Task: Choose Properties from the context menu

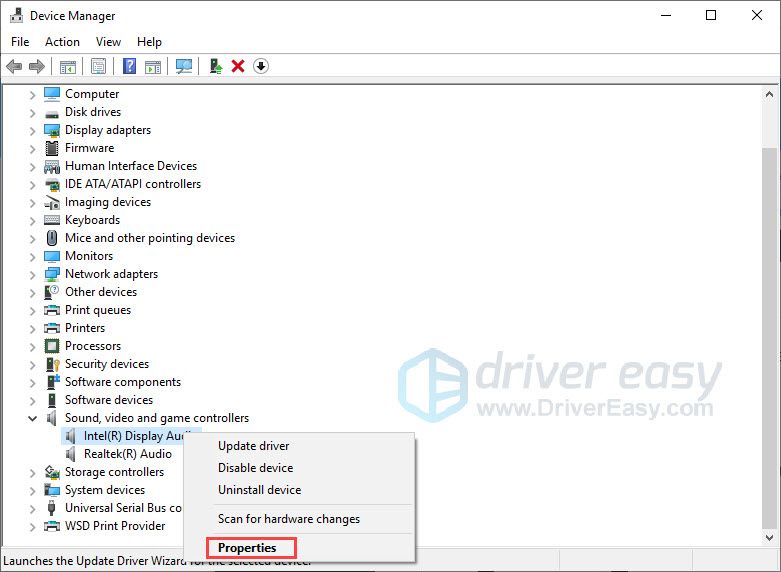Action: 247,548
